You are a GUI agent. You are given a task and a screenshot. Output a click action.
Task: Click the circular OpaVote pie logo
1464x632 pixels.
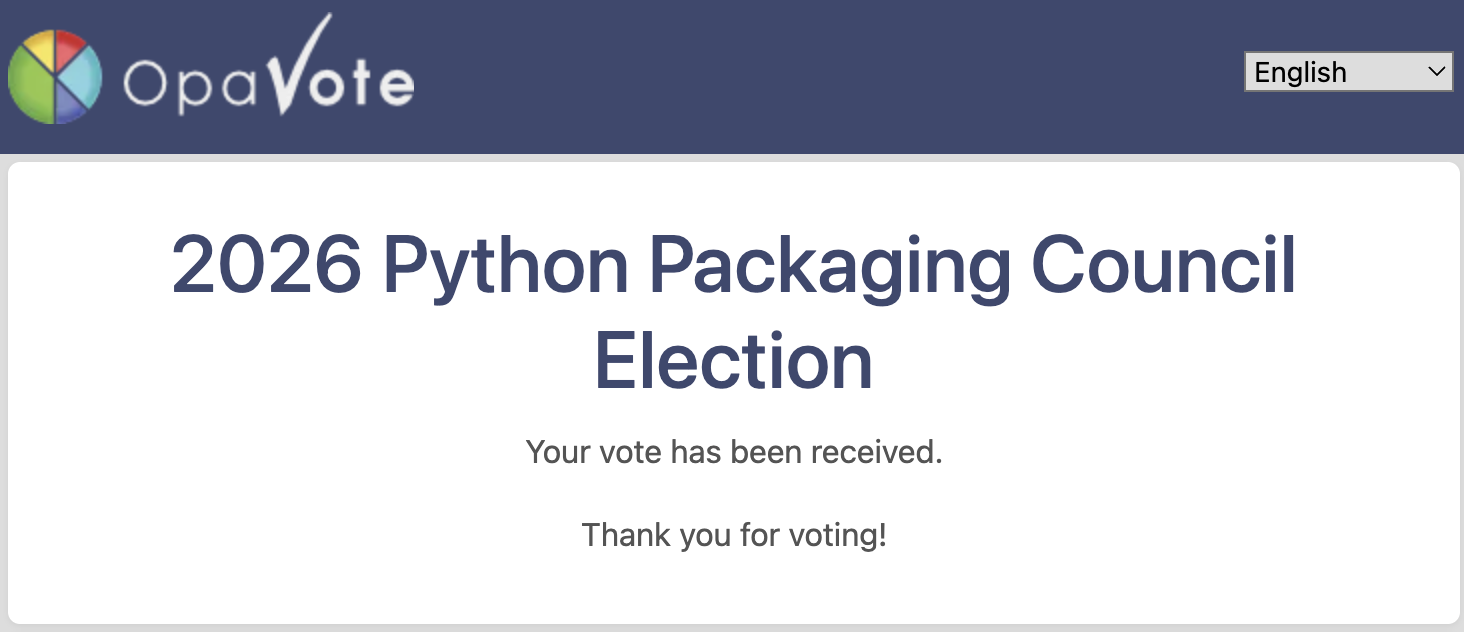pos(54,77)
